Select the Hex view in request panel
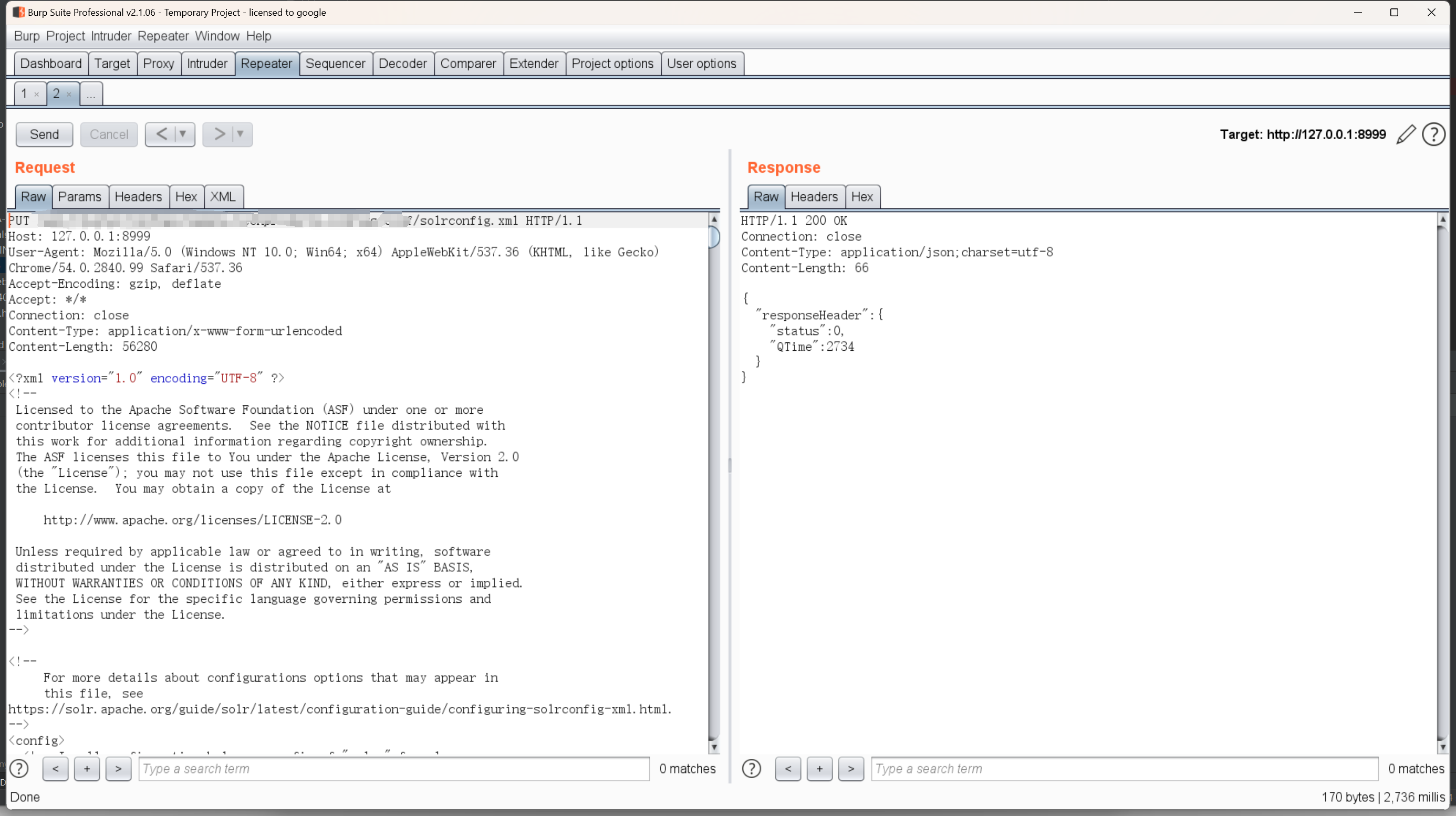Viewport: 1456px width, 816px height. pos(186,196)
